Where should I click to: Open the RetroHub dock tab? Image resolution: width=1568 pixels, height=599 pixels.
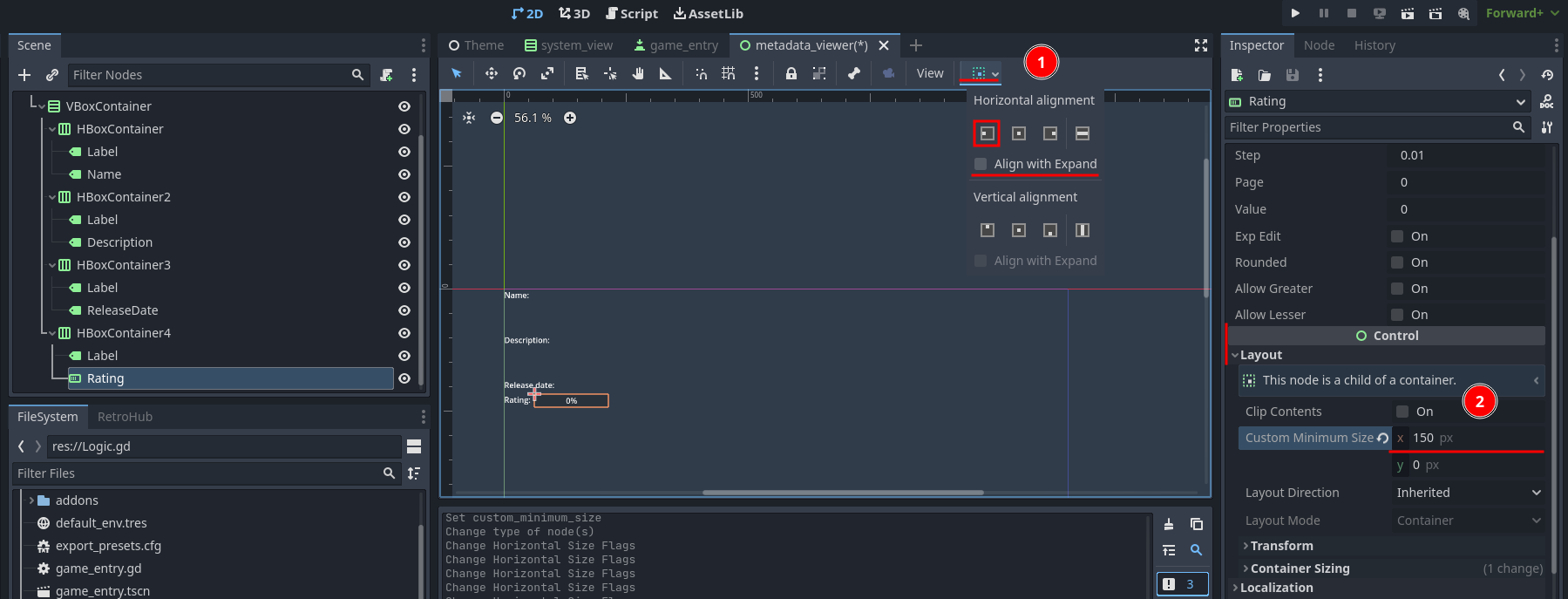pos(125,417)
